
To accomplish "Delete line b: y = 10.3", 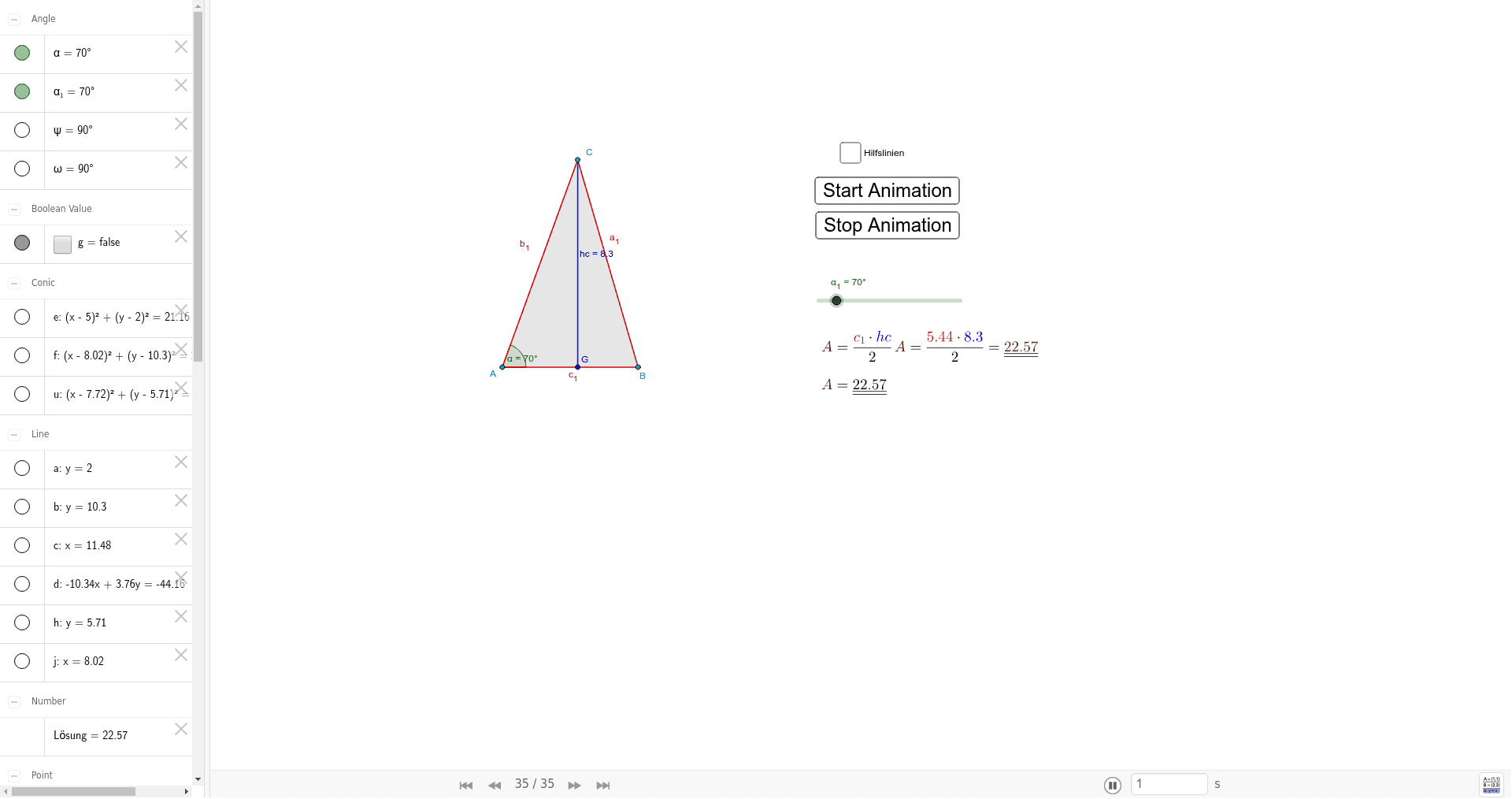I will click(x=181, y=500).
